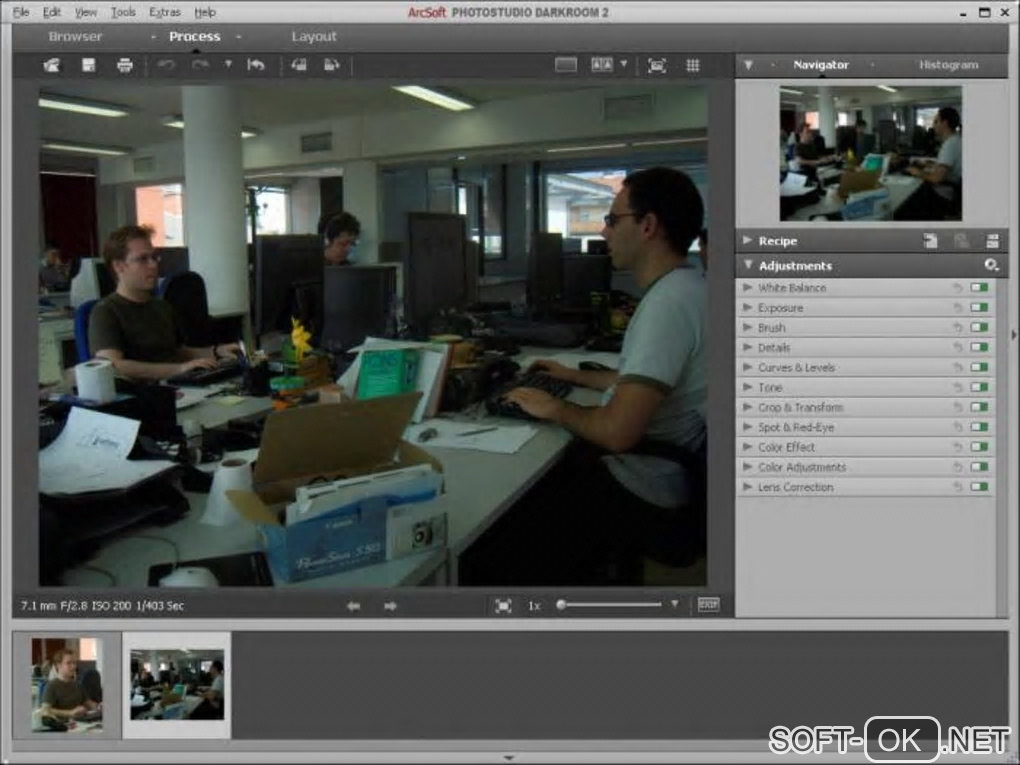Toggle the grid overlay icon

[x=693, y=65]
